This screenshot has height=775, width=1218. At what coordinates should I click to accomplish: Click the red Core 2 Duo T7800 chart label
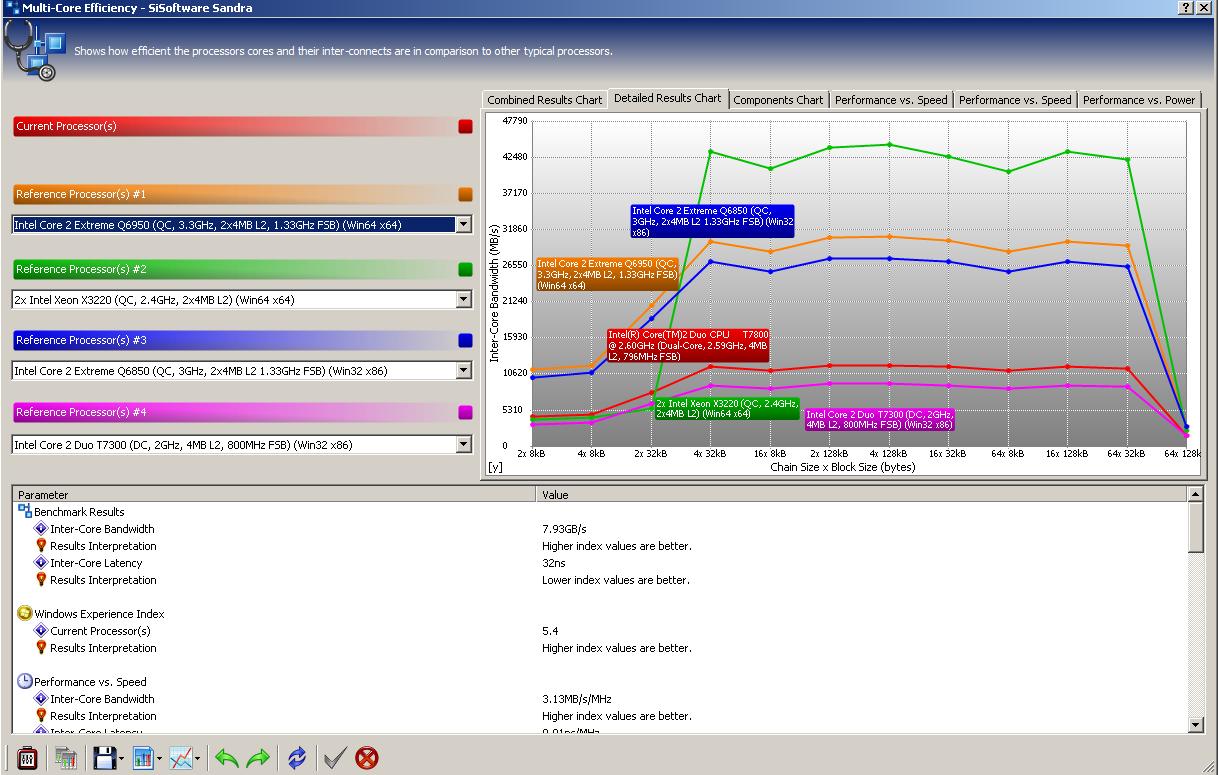pos(688,345)
